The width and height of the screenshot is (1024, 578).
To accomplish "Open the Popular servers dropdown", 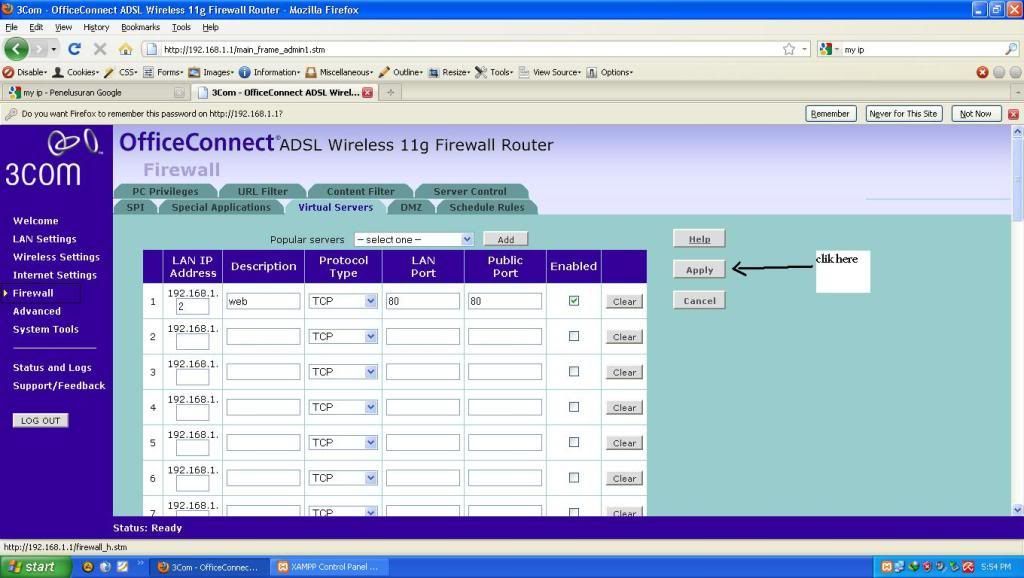I will (x=414, y=239).
